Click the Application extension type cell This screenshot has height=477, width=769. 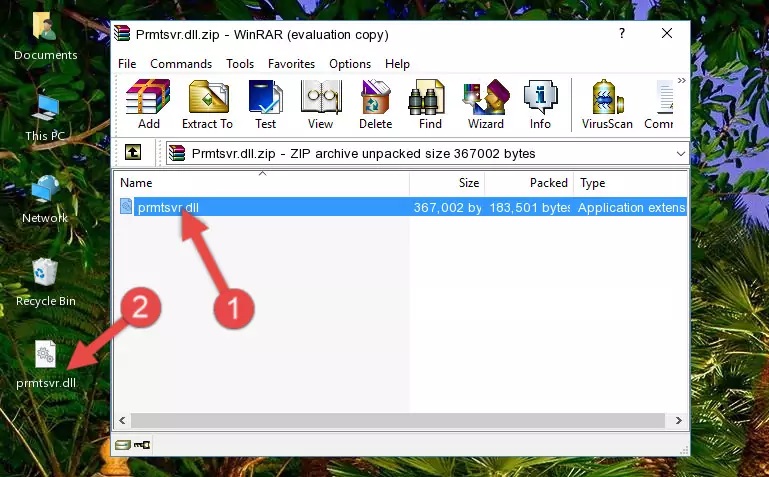click(x=631, y=207)
